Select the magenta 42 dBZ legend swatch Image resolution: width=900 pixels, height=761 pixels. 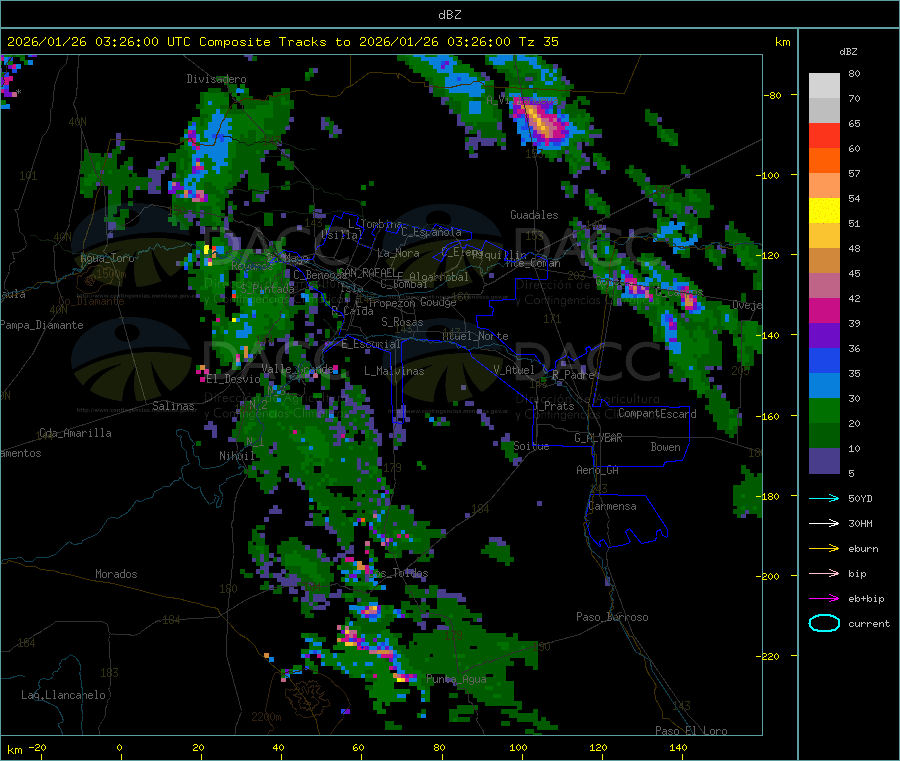[x=824, y=310]
